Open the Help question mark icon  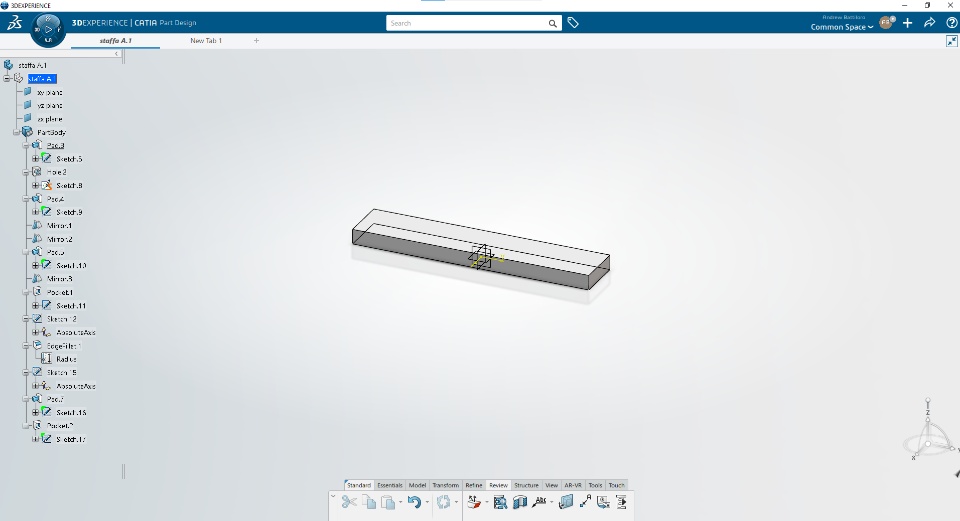click(951, 23)
